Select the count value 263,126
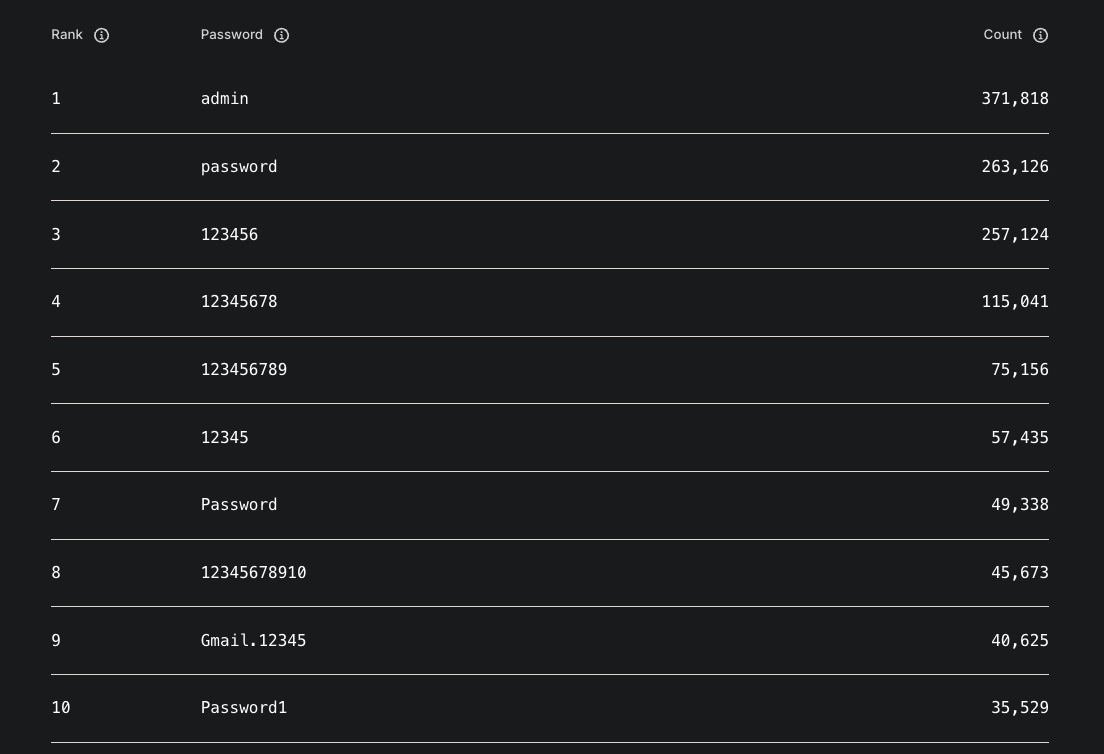1104x754 pixels. tap(1015, 167)
